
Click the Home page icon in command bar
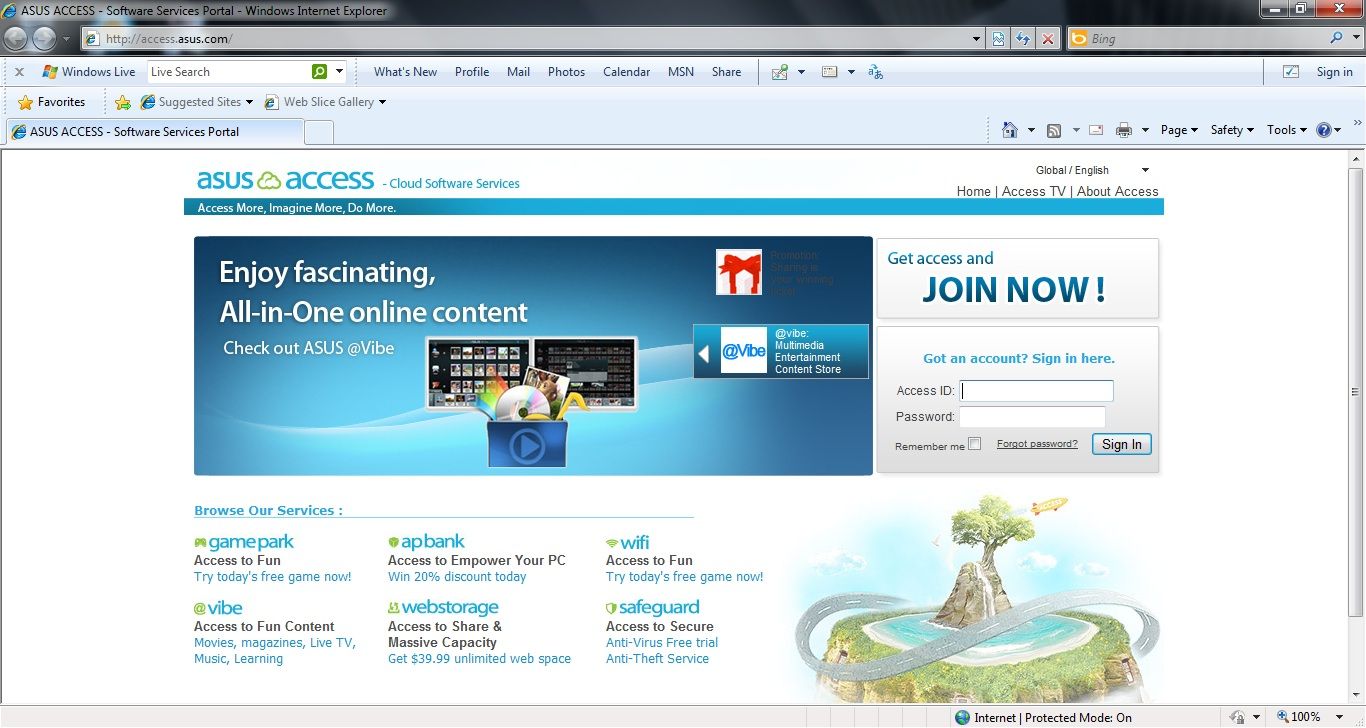pos(1010,130)
